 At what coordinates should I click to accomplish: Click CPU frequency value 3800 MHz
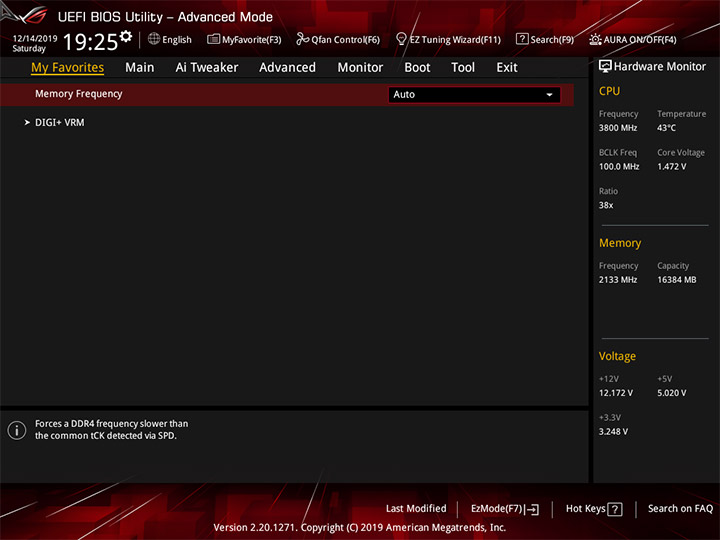pos(618,128)
